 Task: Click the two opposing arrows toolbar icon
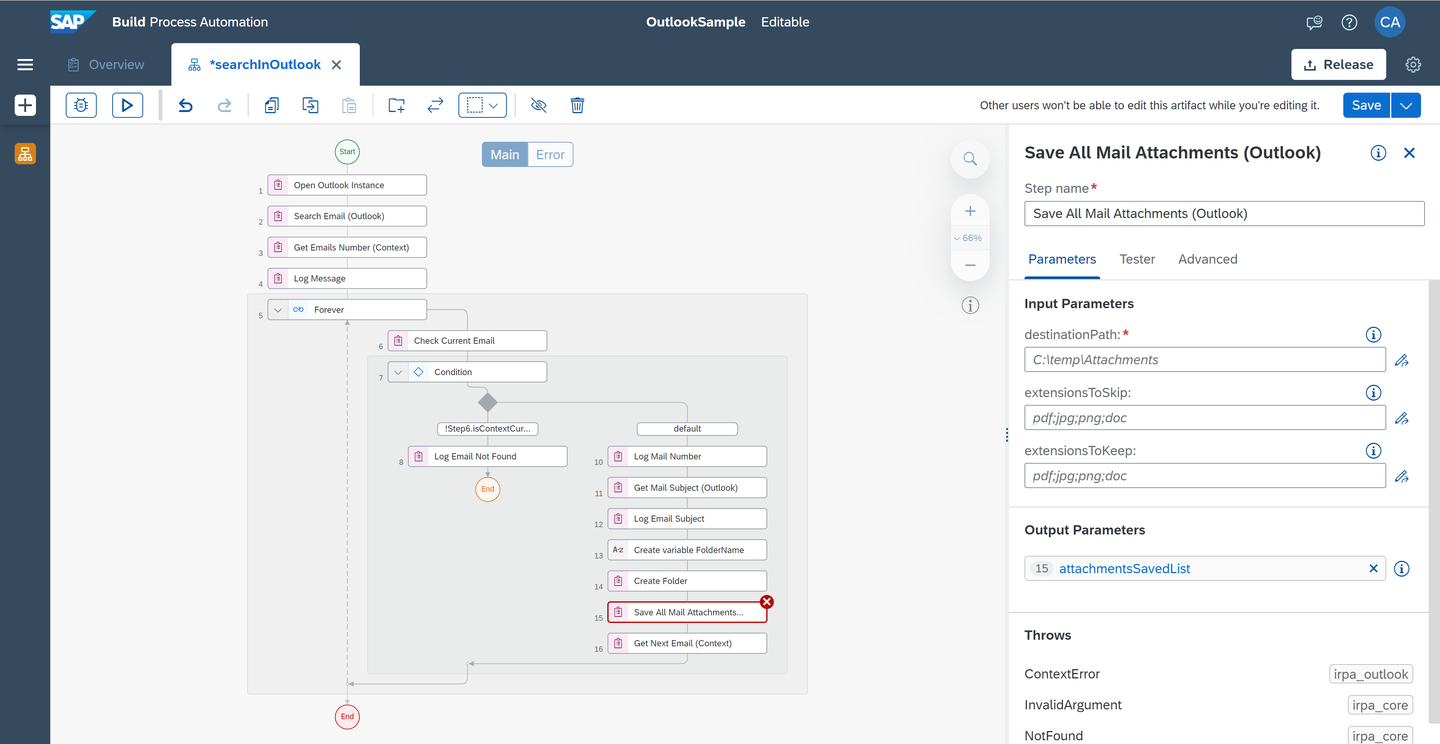tap(435, 105)
